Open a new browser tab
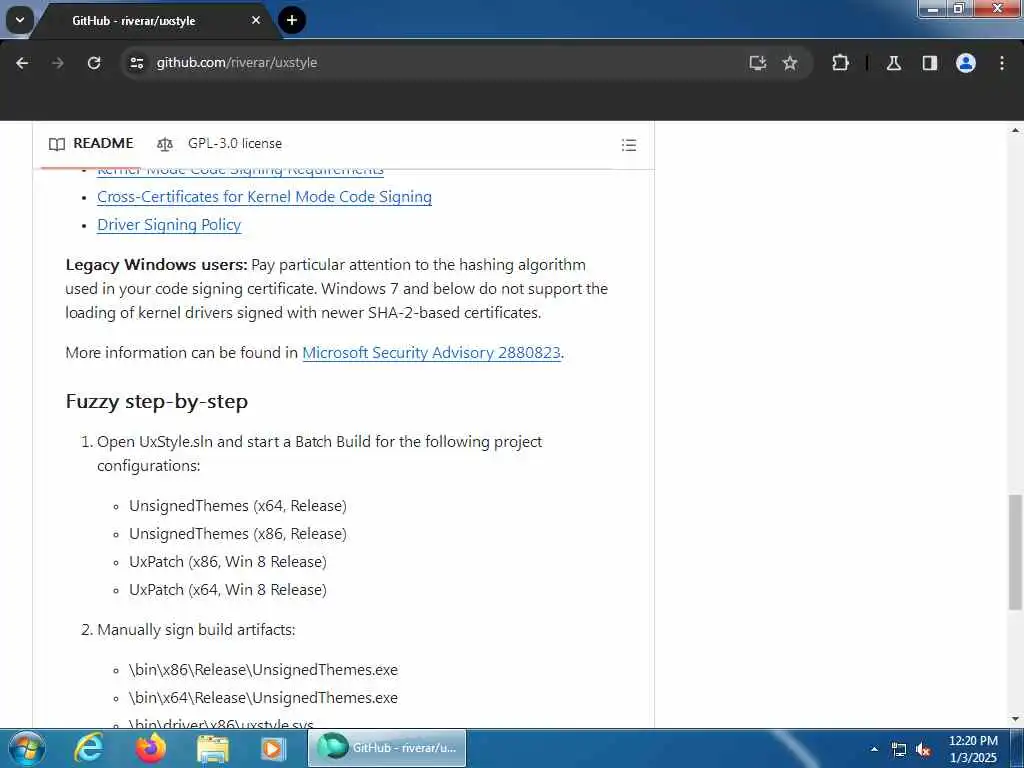 (292, 20)
